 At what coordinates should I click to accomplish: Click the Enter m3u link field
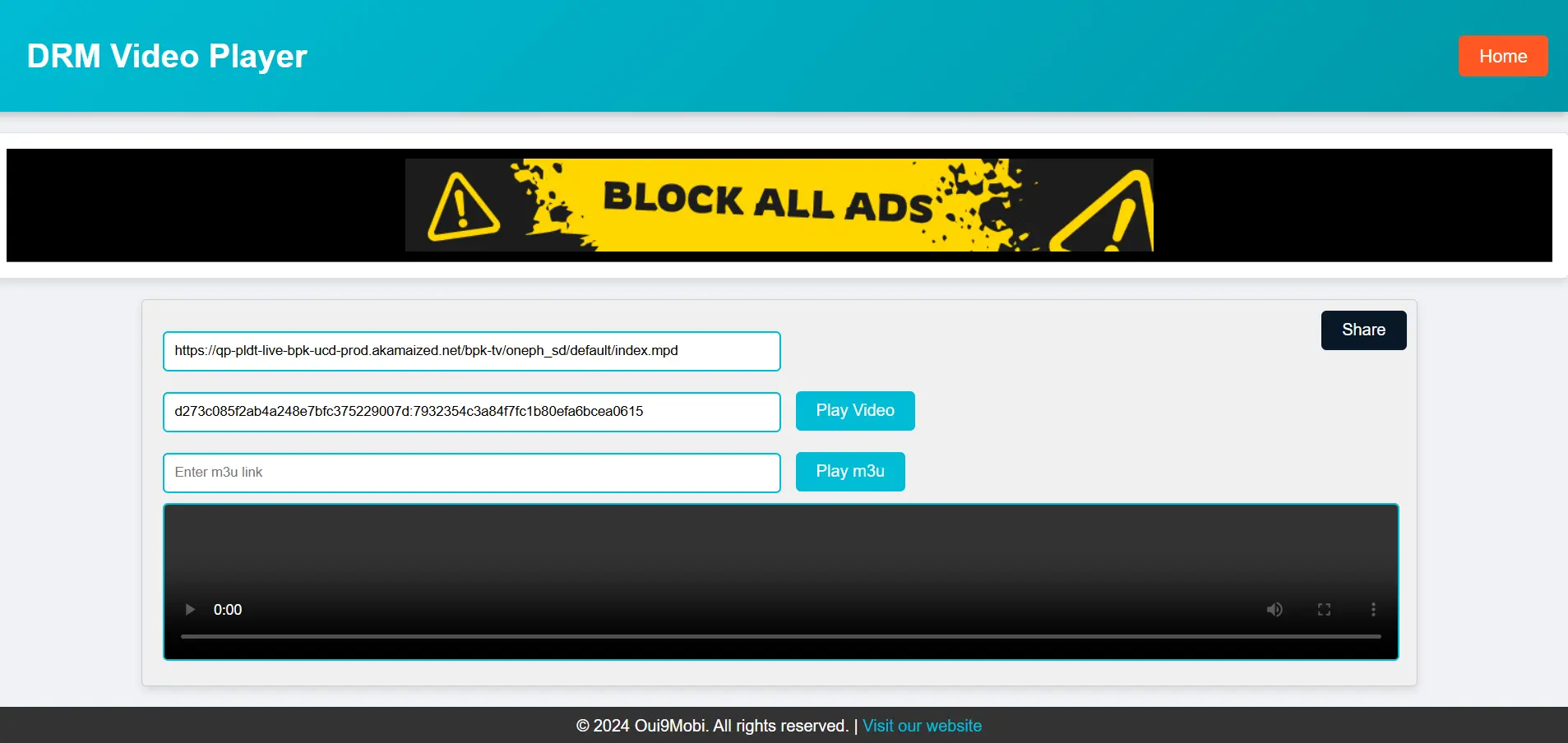[472, 473]
